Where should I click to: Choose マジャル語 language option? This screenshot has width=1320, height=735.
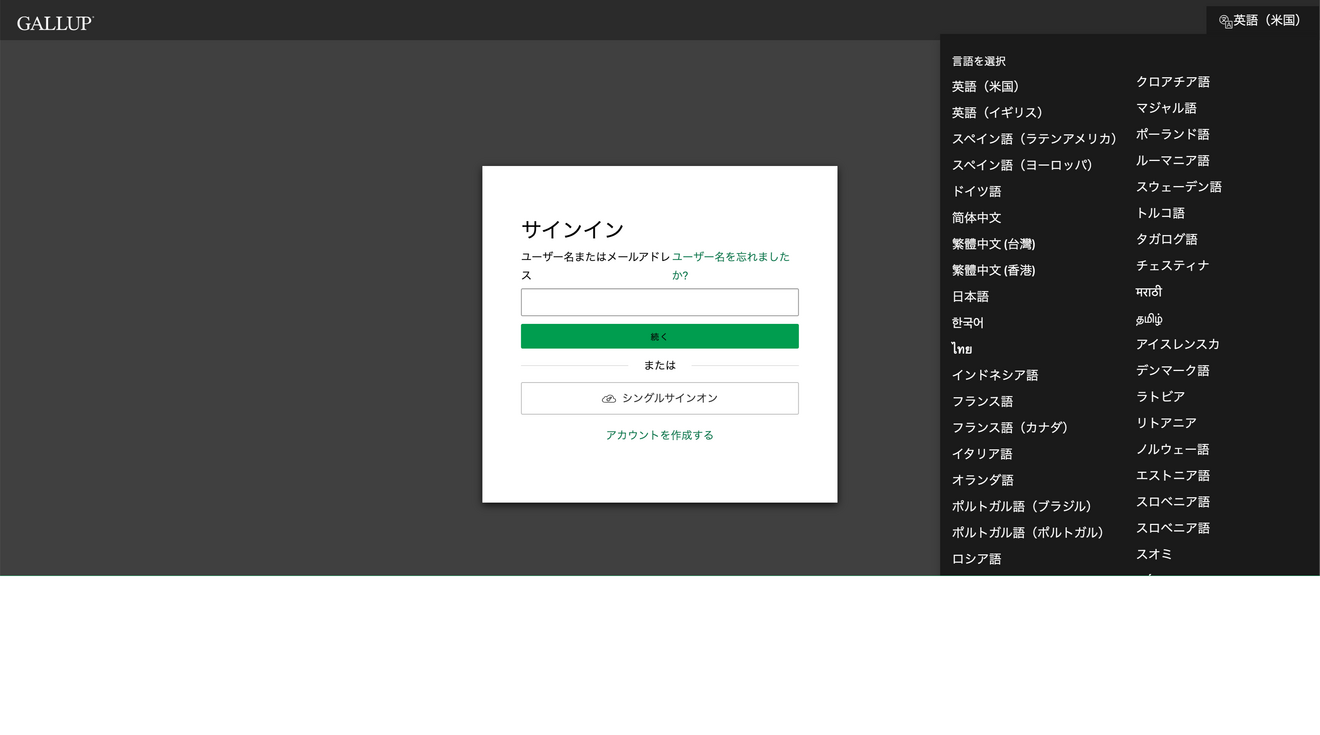(x=1167, y=108)
